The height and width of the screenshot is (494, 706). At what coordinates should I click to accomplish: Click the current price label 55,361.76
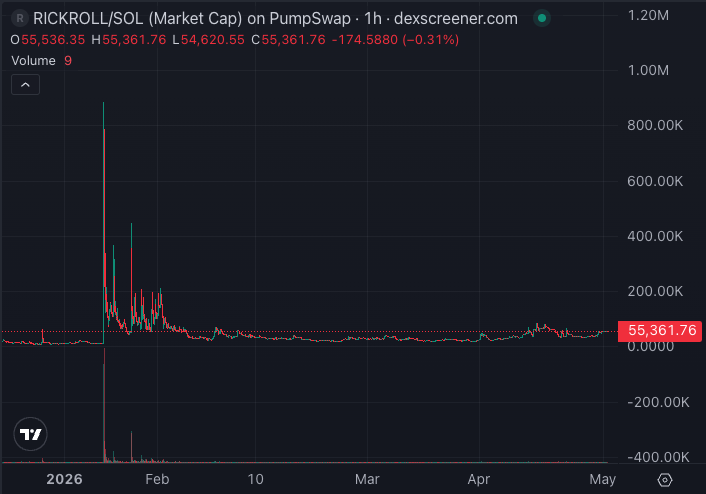tap(660, 331)
